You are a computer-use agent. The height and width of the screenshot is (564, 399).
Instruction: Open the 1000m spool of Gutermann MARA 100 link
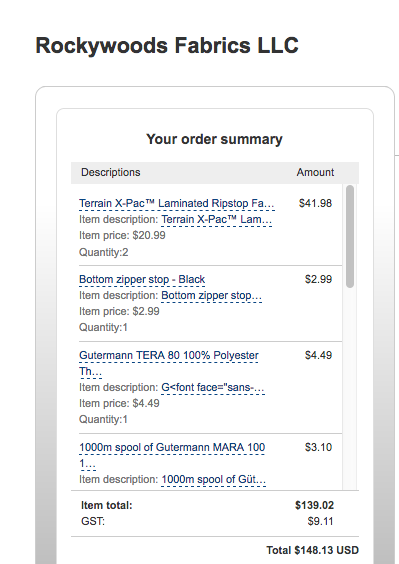pos(172,455)
